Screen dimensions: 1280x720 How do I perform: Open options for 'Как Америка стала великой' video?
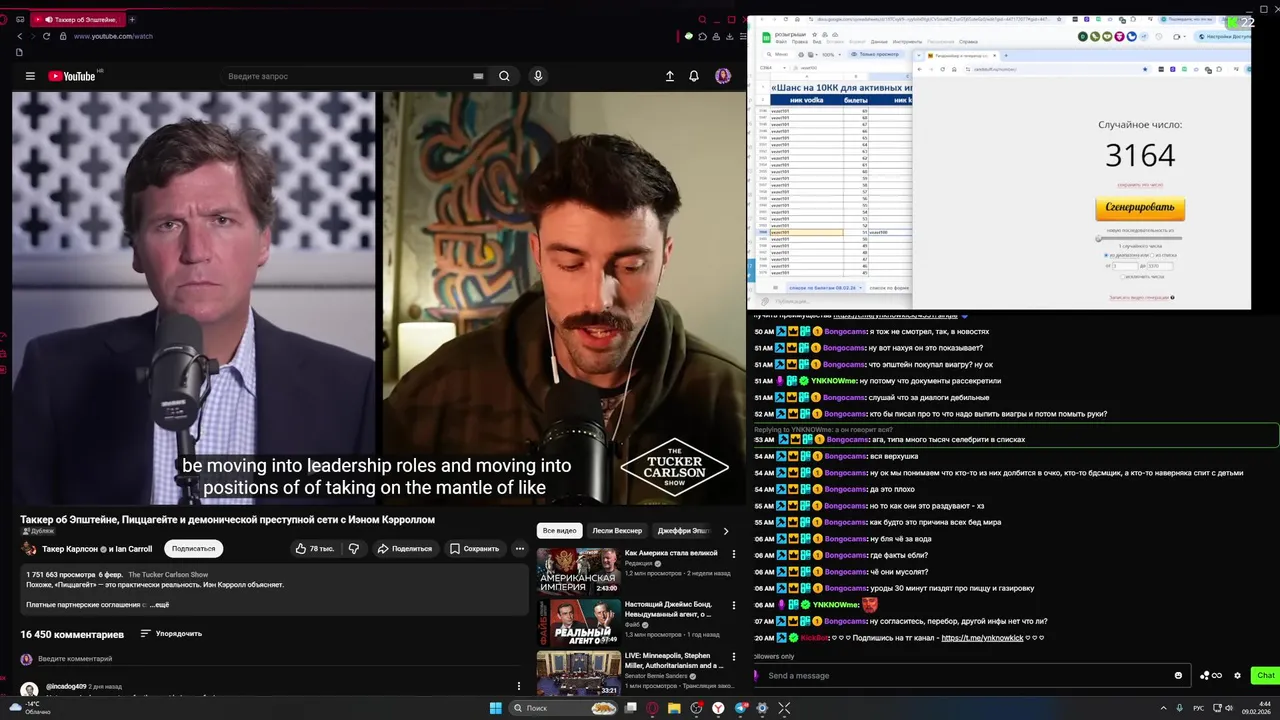[734, 553]
